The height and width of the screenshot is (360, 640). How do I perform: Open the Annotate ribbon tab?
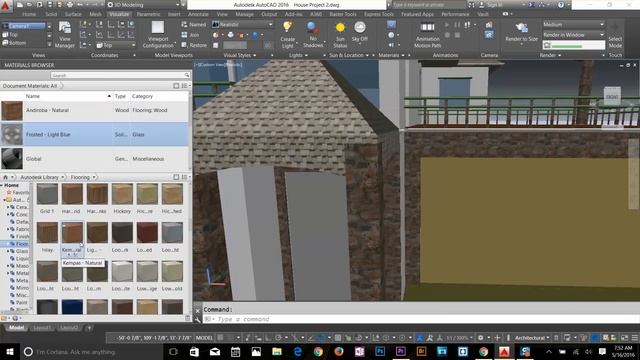point(198,14)
